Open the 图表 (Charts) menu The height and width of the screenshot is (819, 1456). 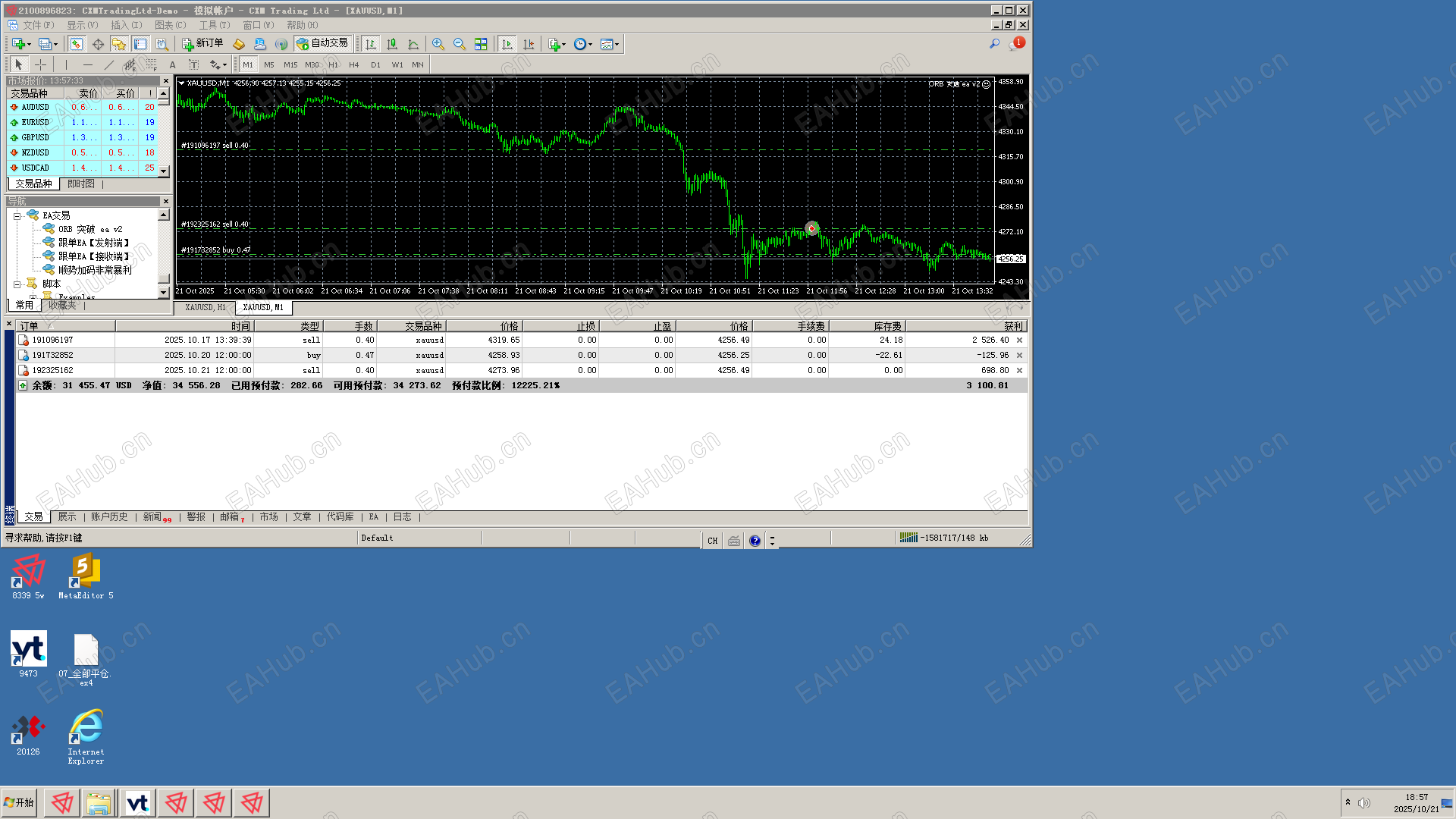[169, 25]
